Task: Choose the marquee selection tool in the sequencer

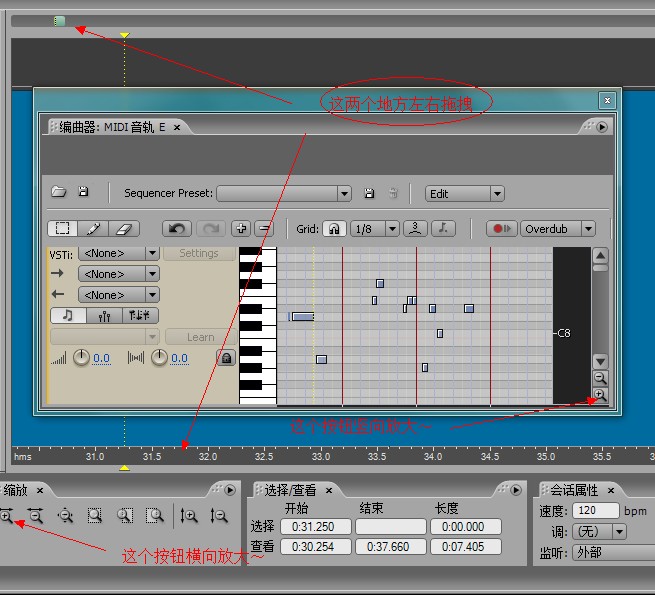Action: pyautogui.click(x=63, y=229)
